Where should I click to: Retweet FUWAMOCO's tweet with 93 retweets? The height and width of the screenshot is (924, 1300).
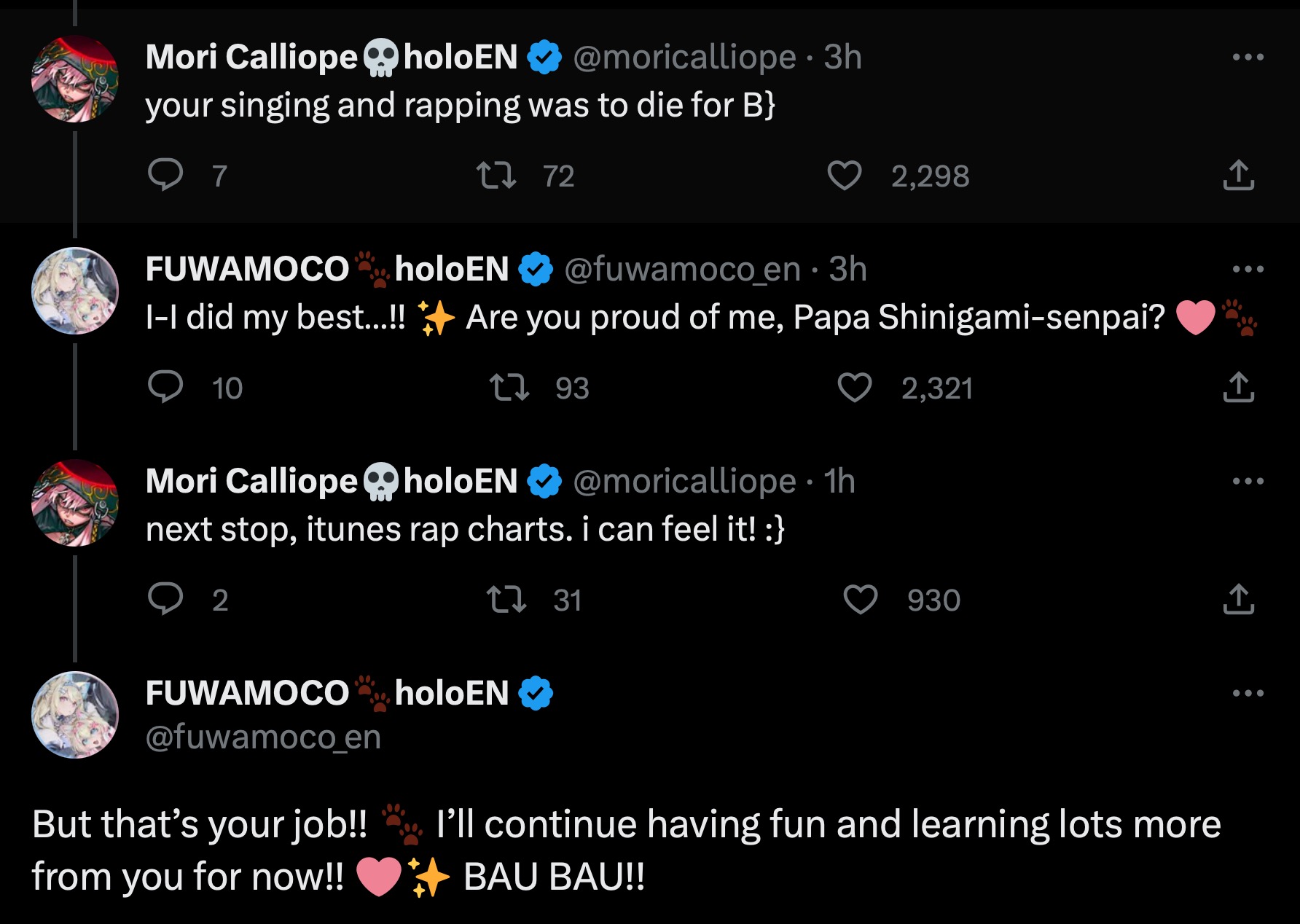tap(509, 387)
